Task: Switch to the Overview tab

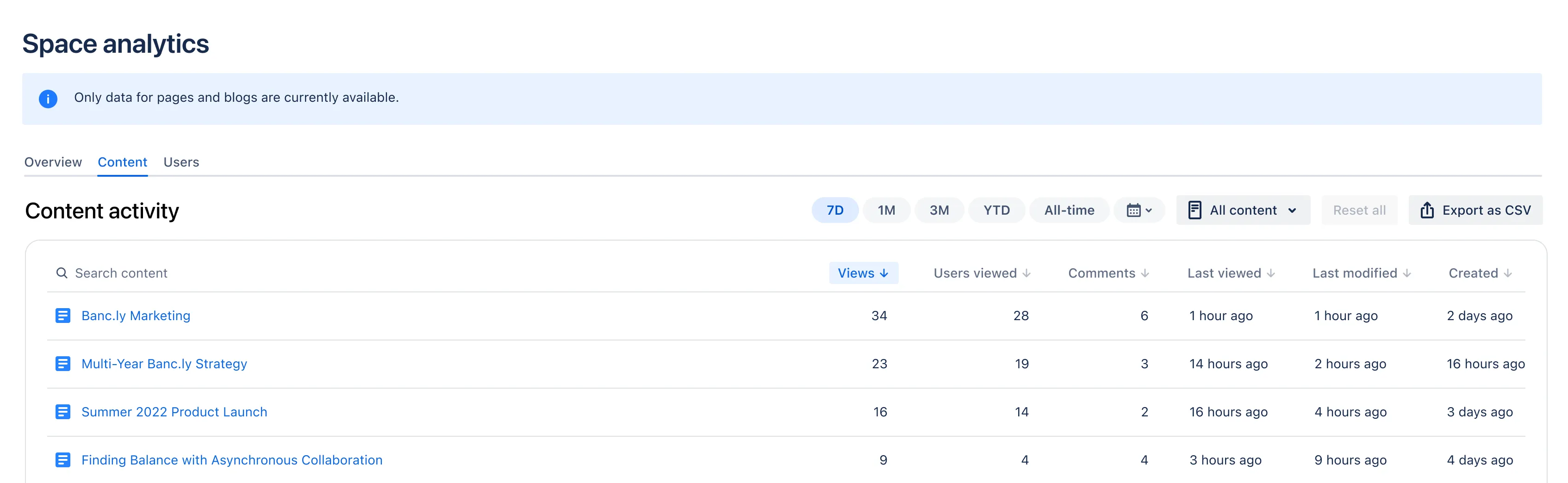Action: pos(53,162)
